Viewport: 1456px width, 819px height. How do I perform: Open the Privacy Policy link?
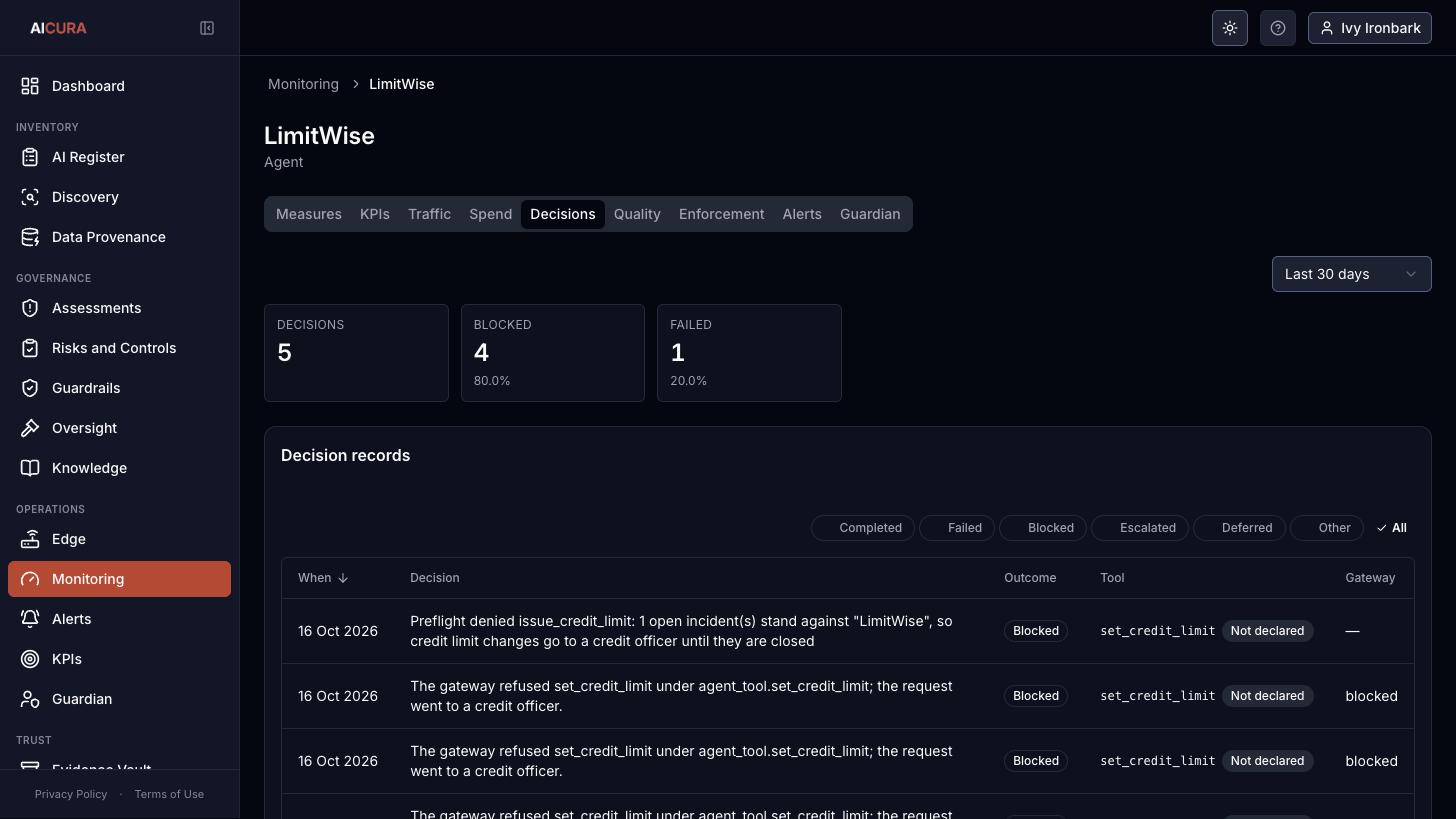click(x=71, y=794)
